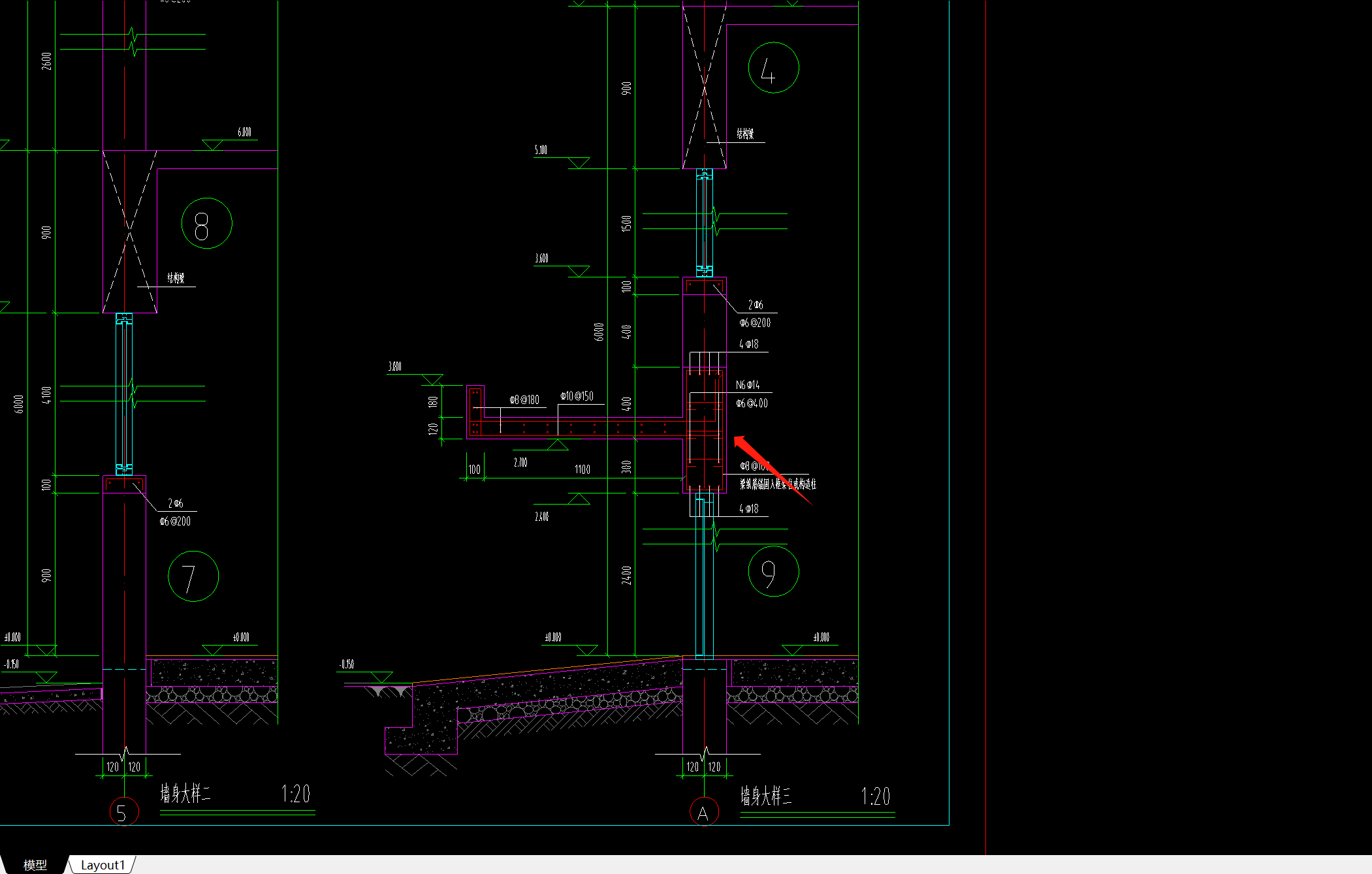
Task: Select the 4100 vertical dimension
Action: coord(46,395)
